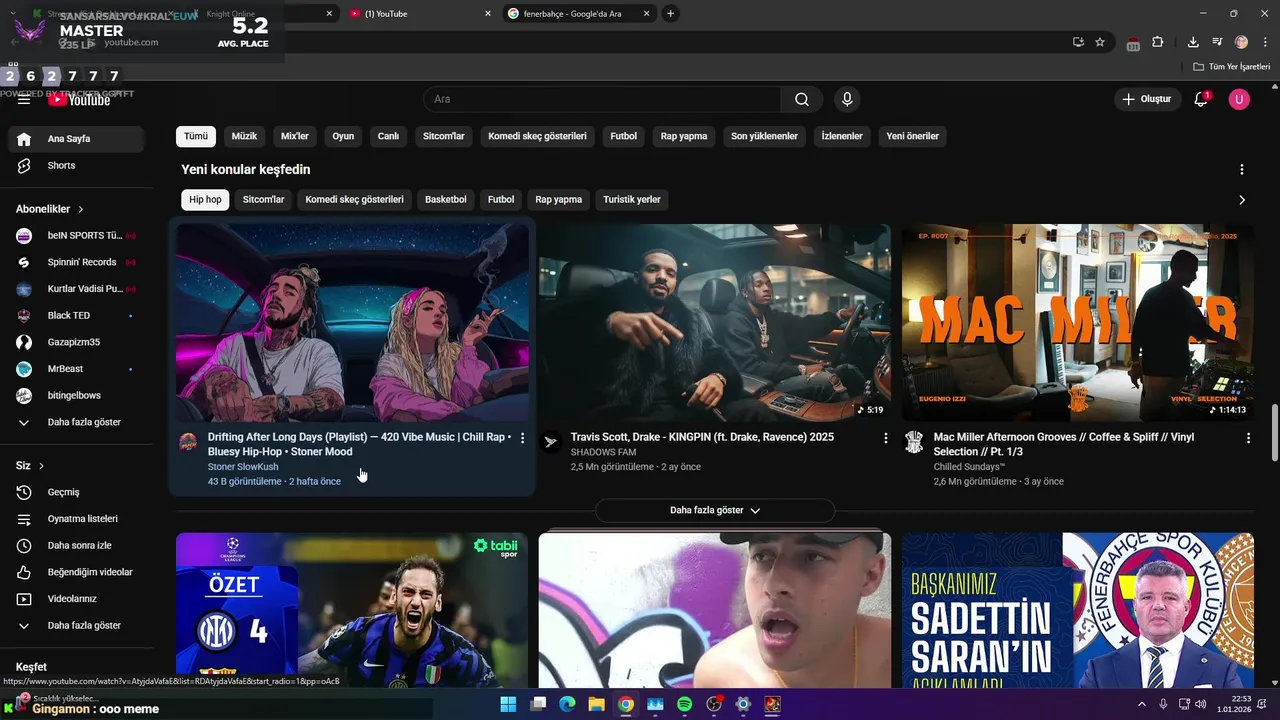The width and height of the screenshot is (1280, 720).
Task: Click the search magnifier button
Action: pos(802,99)
